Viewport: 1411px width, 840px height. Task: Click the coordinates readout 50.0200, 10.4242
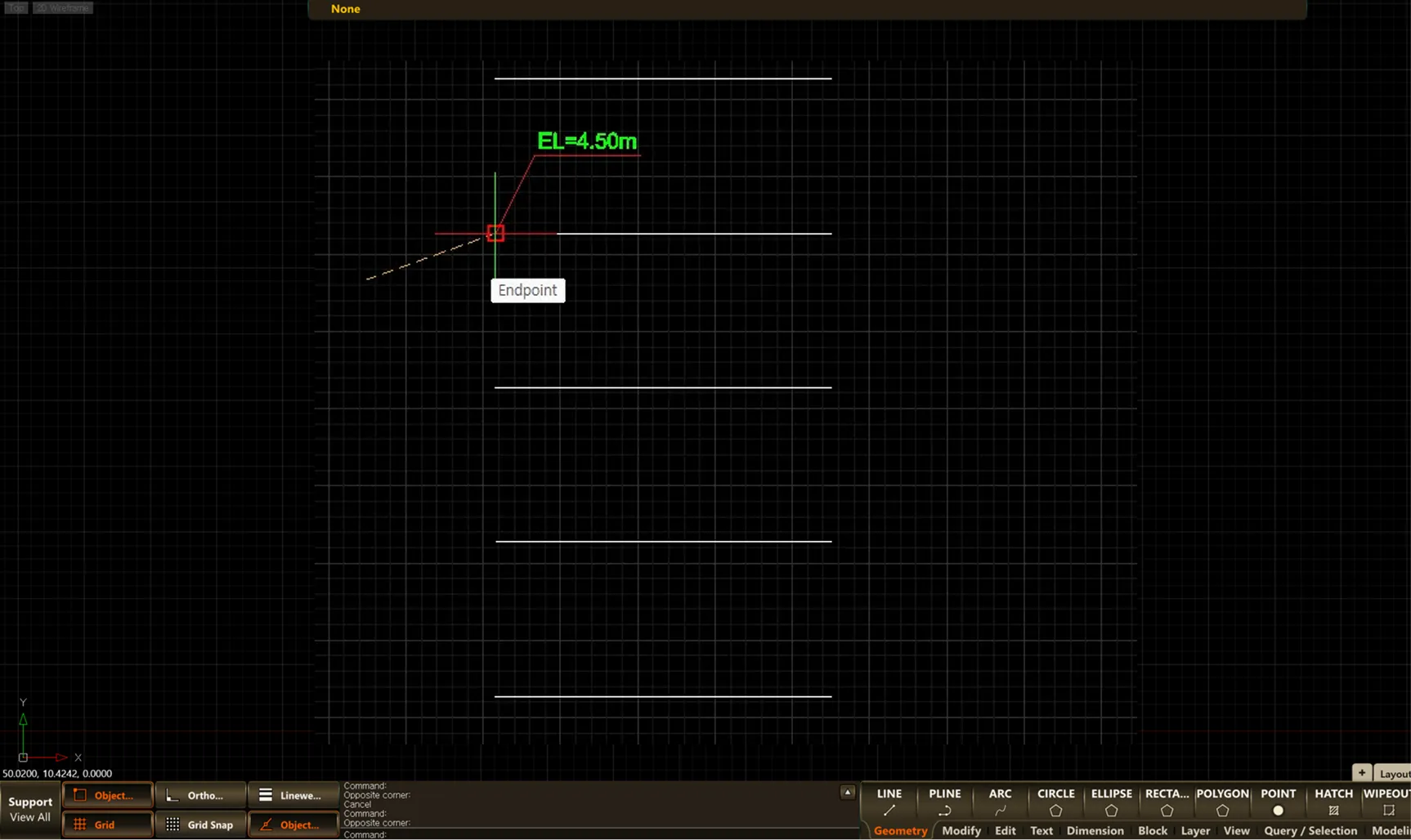click(57, 773)
